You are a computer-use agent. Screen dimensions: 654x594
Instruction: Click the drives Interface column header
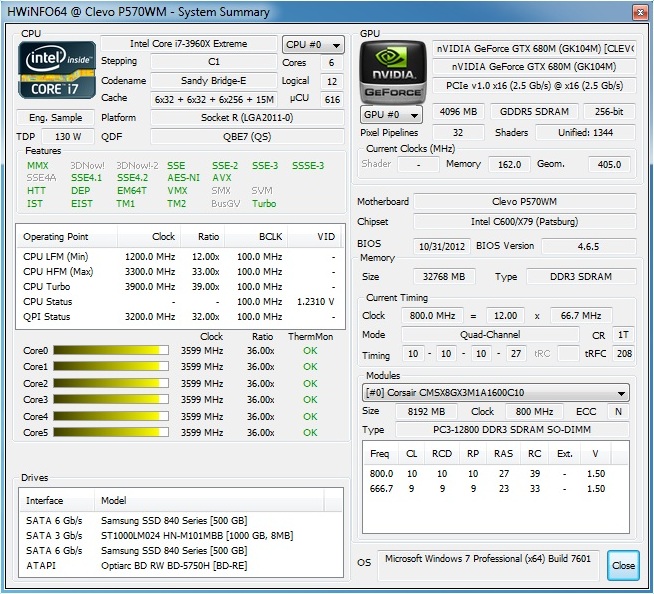tap(57, 500)
